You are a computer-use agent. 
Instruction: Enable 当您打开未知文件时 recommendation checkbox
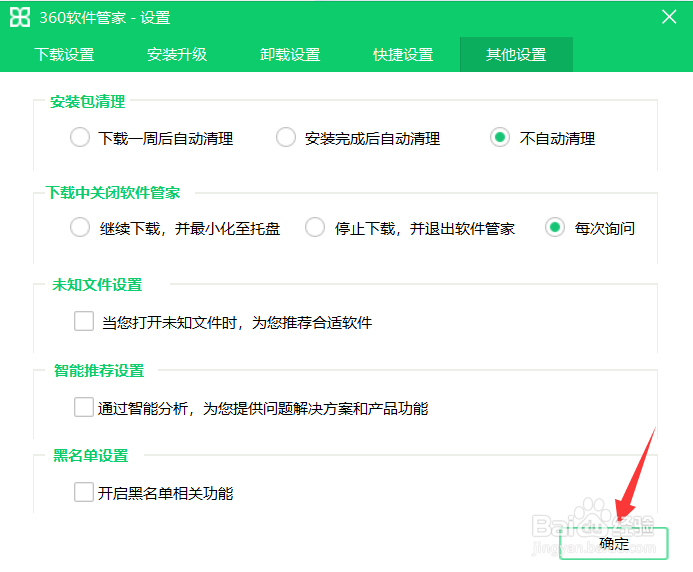click(x=84, y=321)
